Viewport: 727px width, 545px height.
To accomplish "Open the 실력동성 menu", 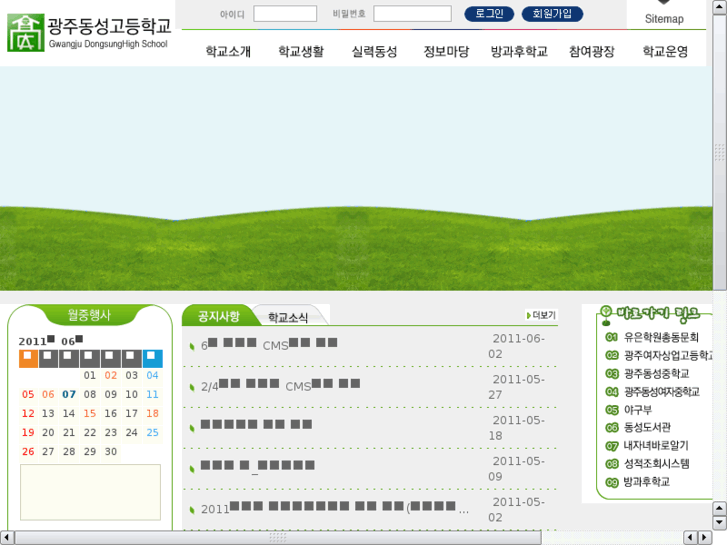I will point(374,51).
